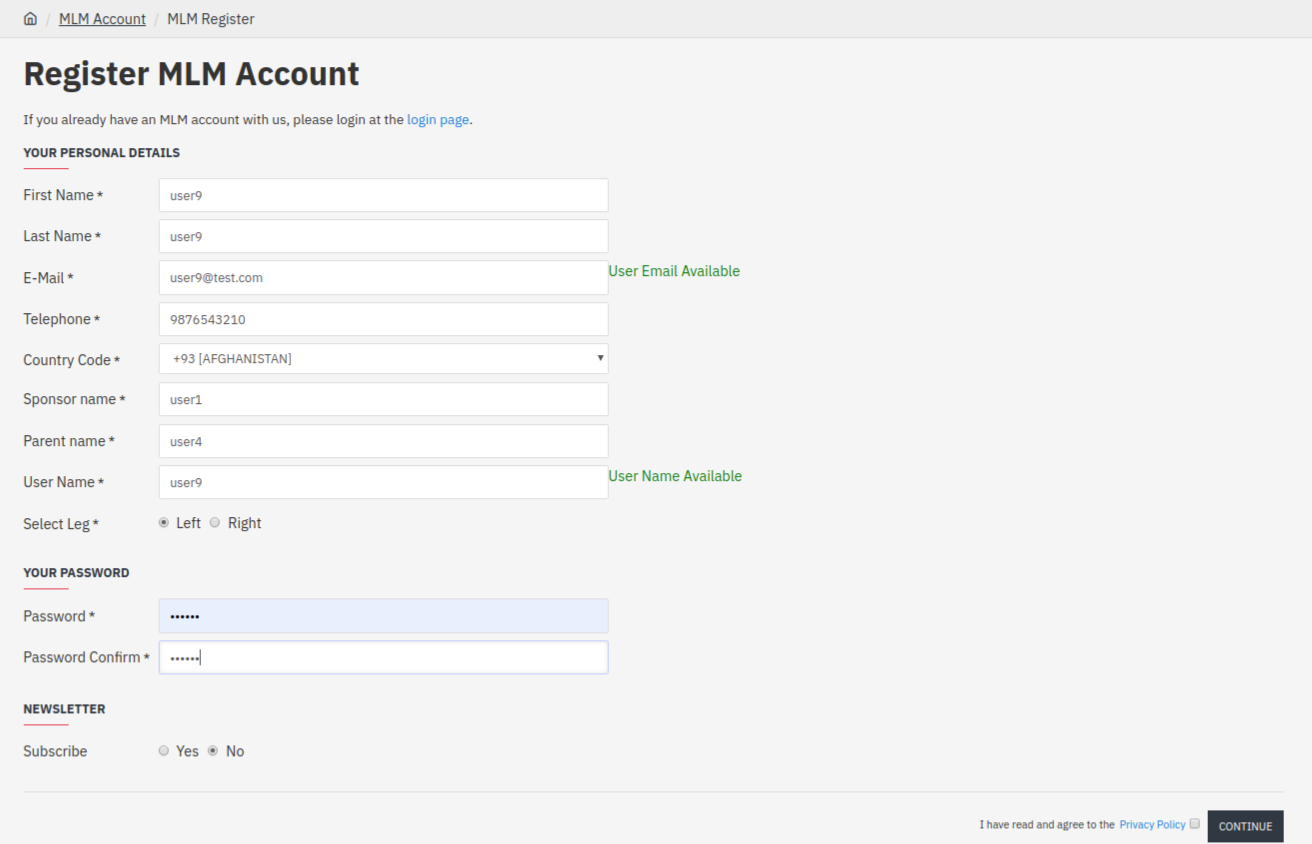Select Left leg radio button
Viewport: 1312px width, 844px height.
164,523
